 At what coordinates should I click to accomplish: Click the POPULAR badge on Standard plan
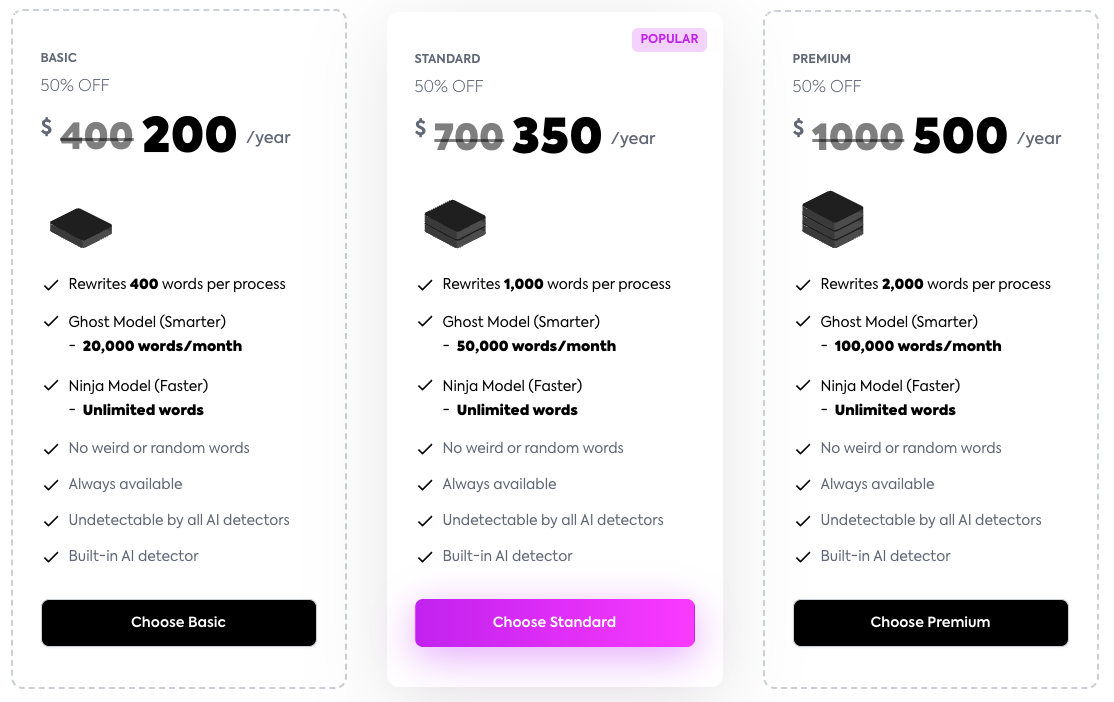pyautogui.click(x=669, y=39)
